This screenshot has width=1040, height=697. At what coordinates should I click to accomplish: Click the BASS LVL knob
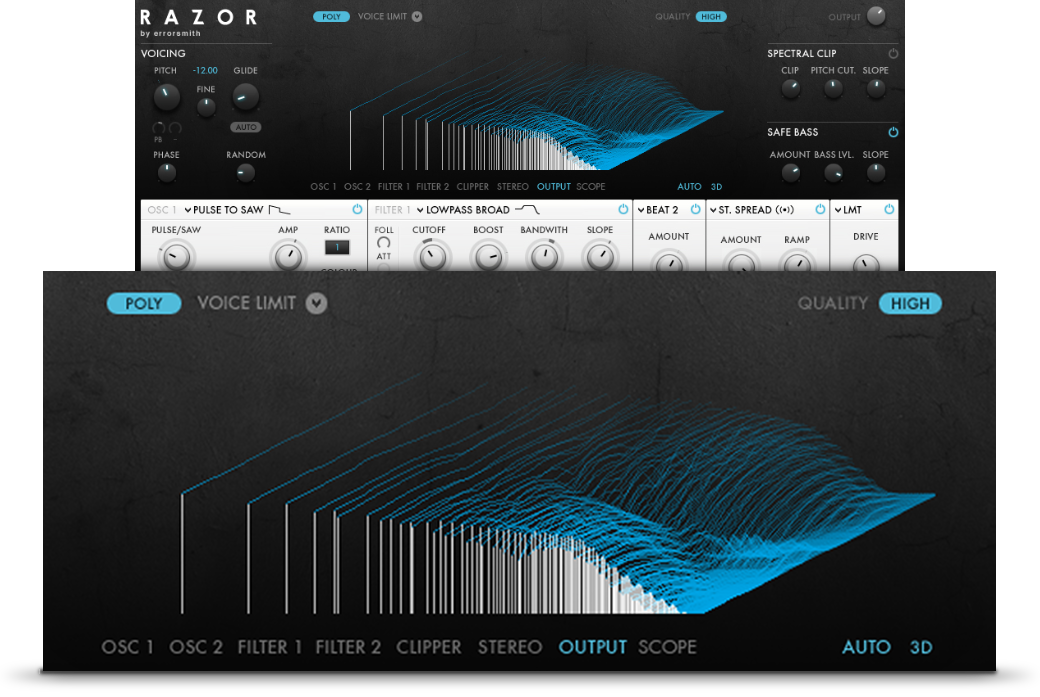[833, 172]
